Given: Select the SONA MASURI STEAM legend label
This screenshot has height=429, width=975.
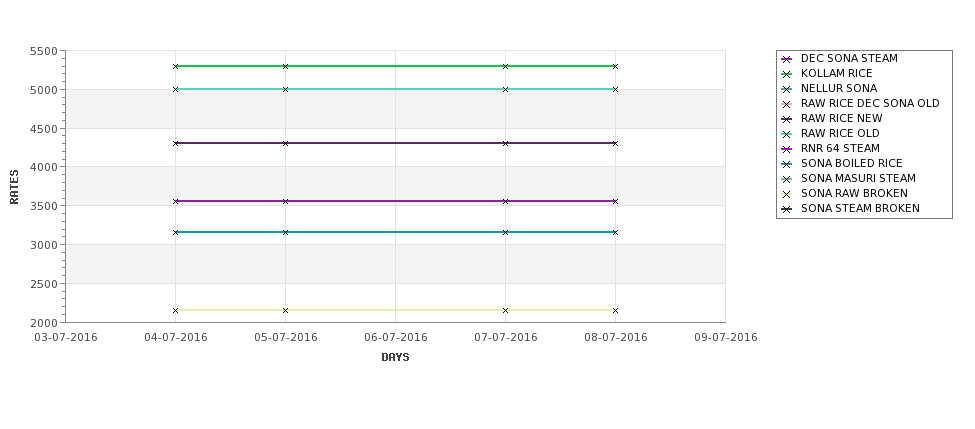Looking at the screenshot, I should tap(858, 178).
